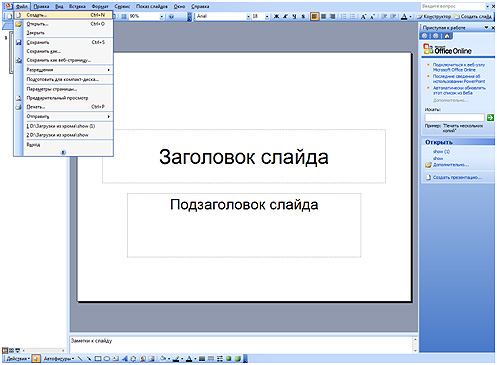Toggle text shadow (S) formatting
This screenshot has width=497, height=365.
click(x=303, y=16)
